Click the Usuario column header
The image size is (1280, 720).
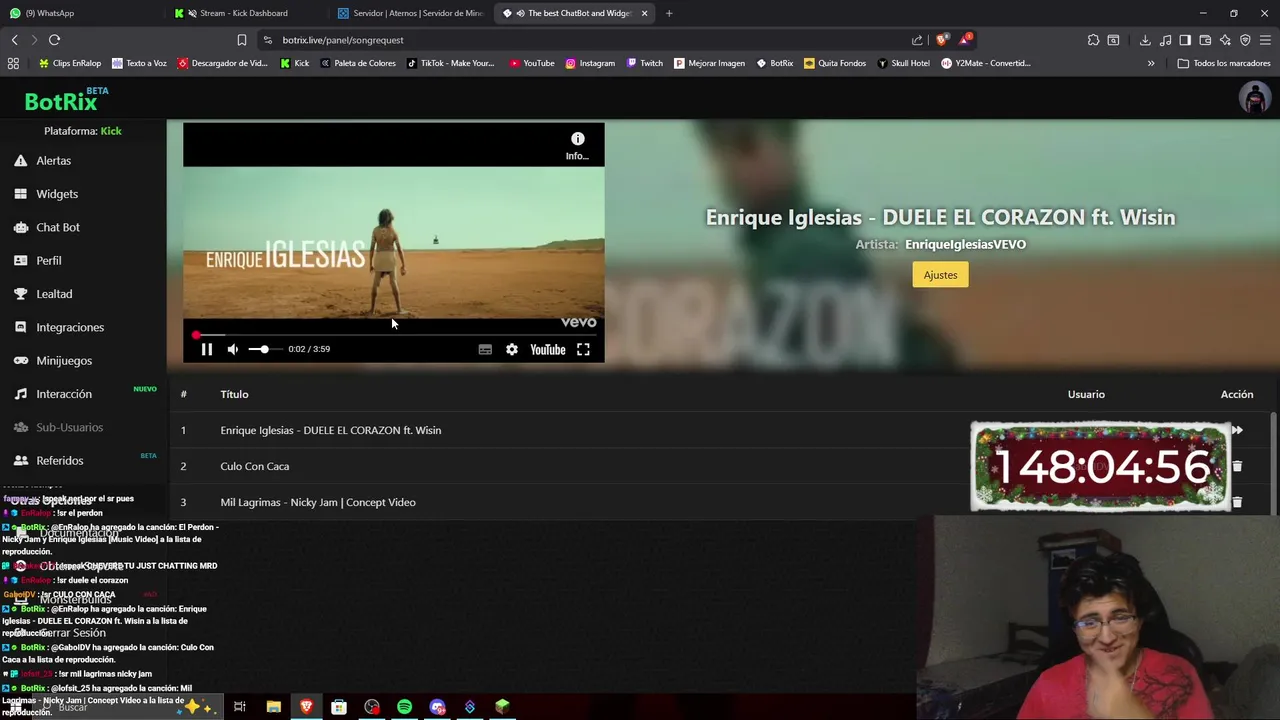(x=1086, y=394)
